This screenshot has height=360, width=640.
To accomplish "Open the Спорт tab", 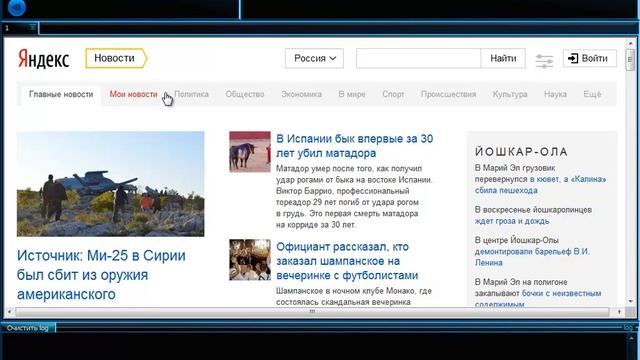I will click(x=393, y=94).
